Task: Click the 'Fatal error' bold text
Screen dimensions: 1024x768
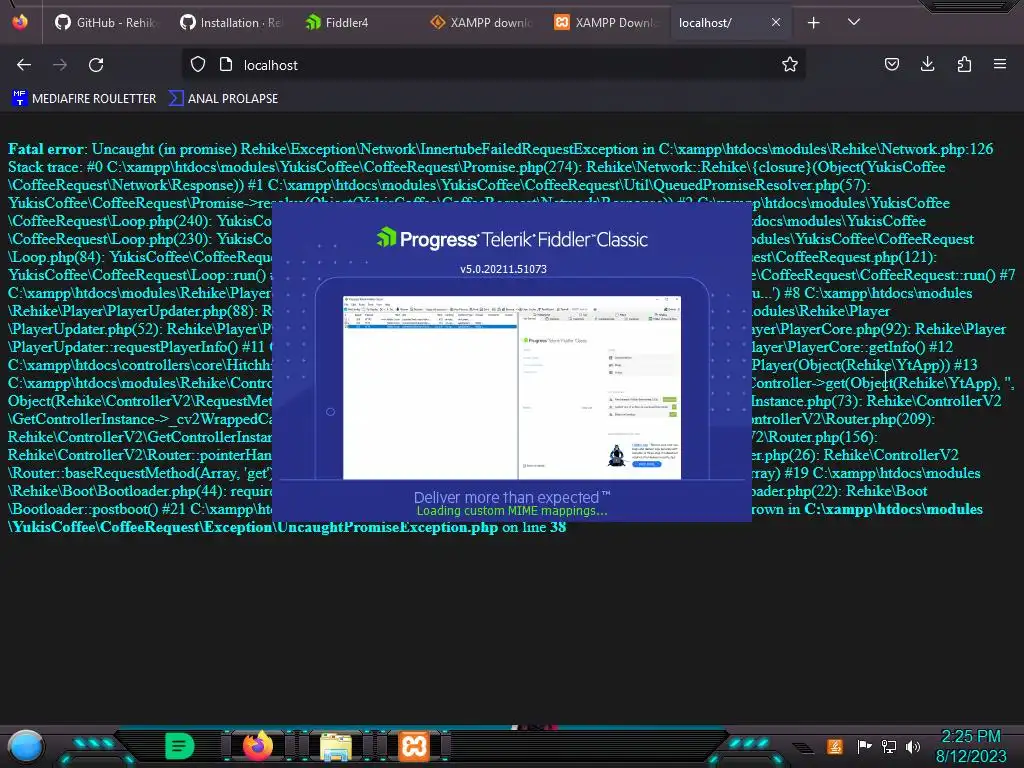Action: [46, 149]
